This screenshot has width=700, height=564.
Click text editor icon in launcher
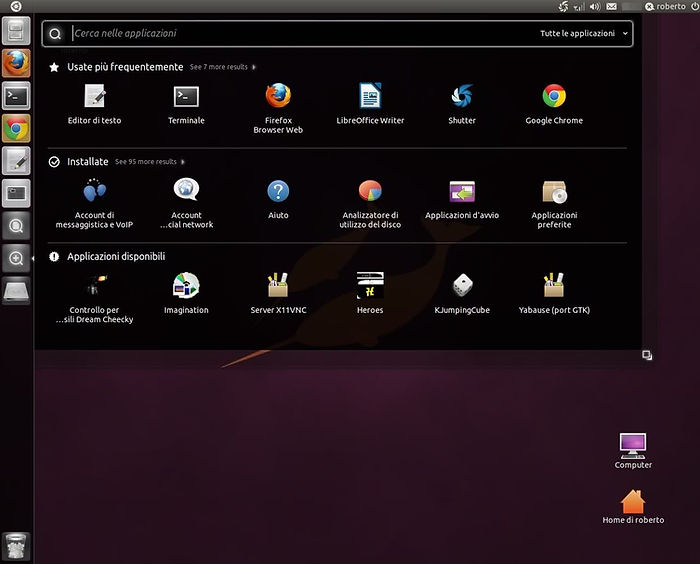pyautogui.click(x=16, y=161)
